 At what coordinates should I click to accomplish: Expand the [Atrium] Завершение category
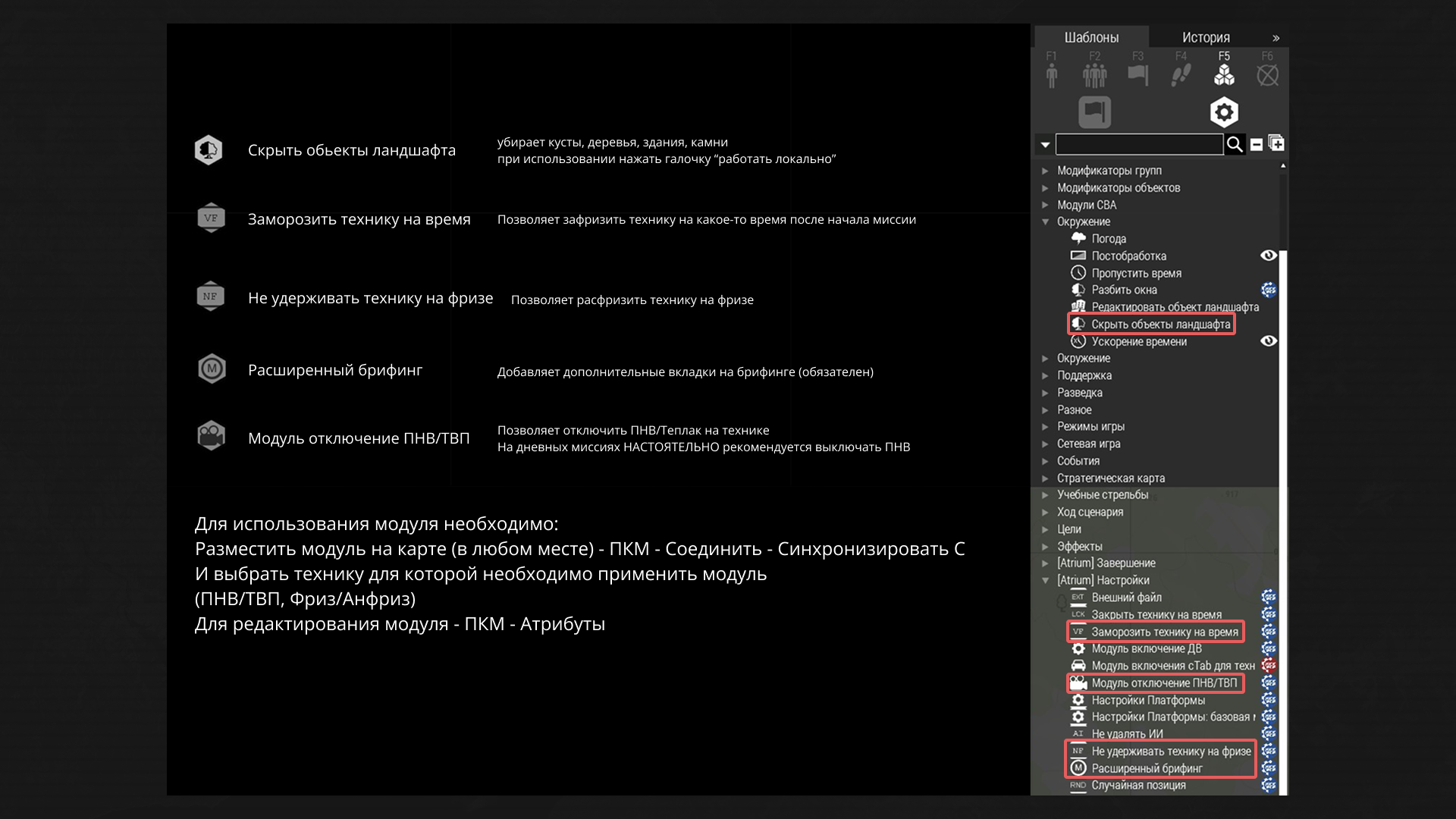[1045, 563]
